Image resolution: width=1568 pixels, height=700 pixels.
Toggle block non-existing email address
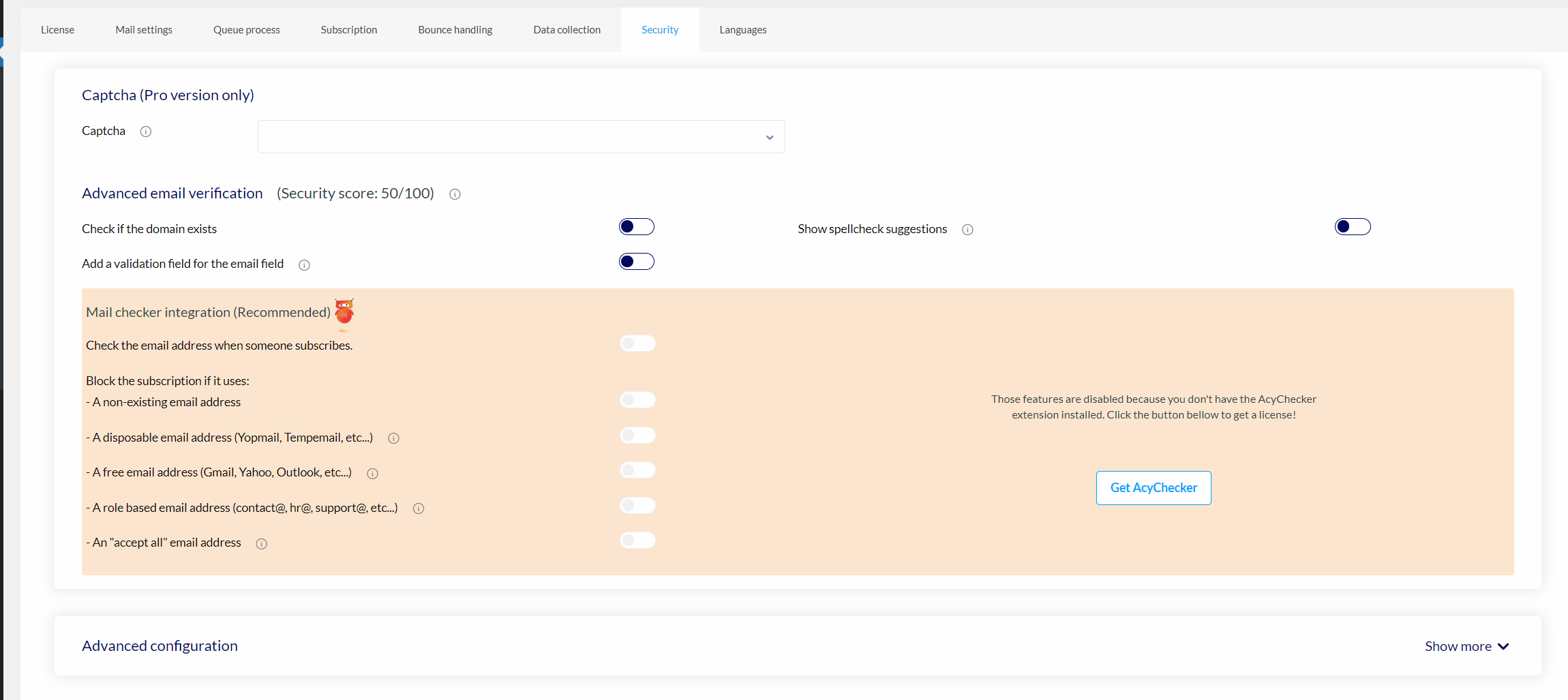click(637, 400)
